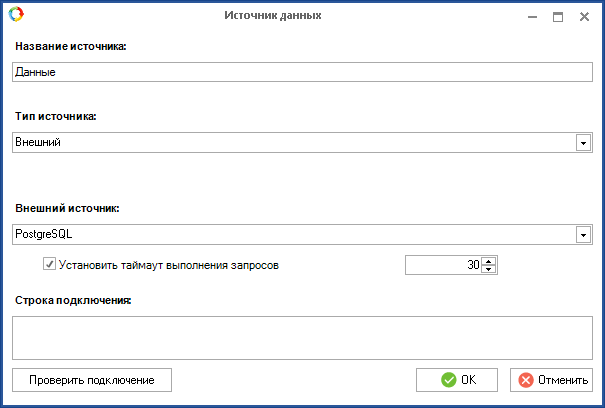Click the Проверить подключение button
This screenshot has height=408, width=605.
point(92,380)
